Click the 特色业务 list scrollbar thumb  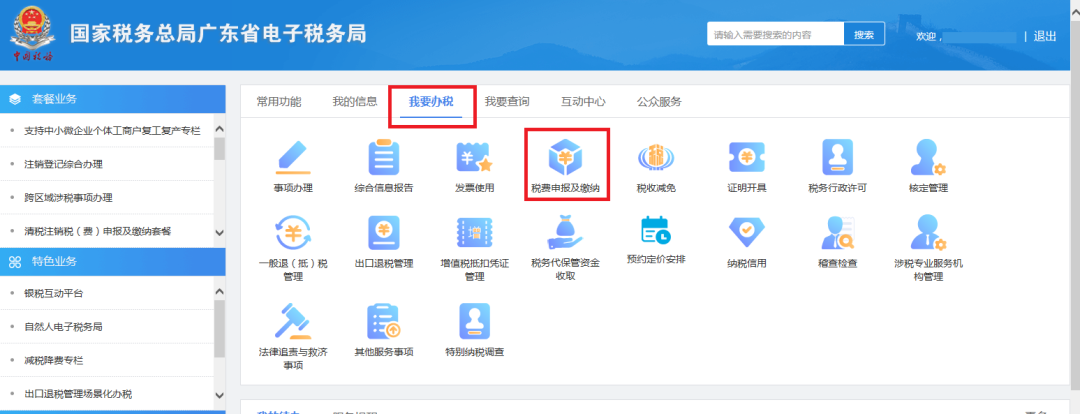point(219,329)
